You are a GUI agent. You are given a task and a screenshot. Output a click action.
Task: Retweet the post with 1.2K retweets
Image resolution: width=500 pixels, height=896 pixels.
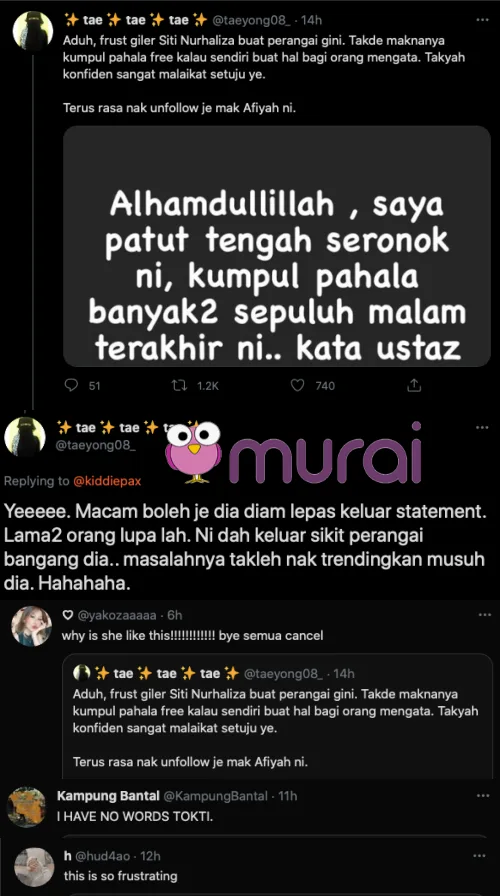coord(179,386)
